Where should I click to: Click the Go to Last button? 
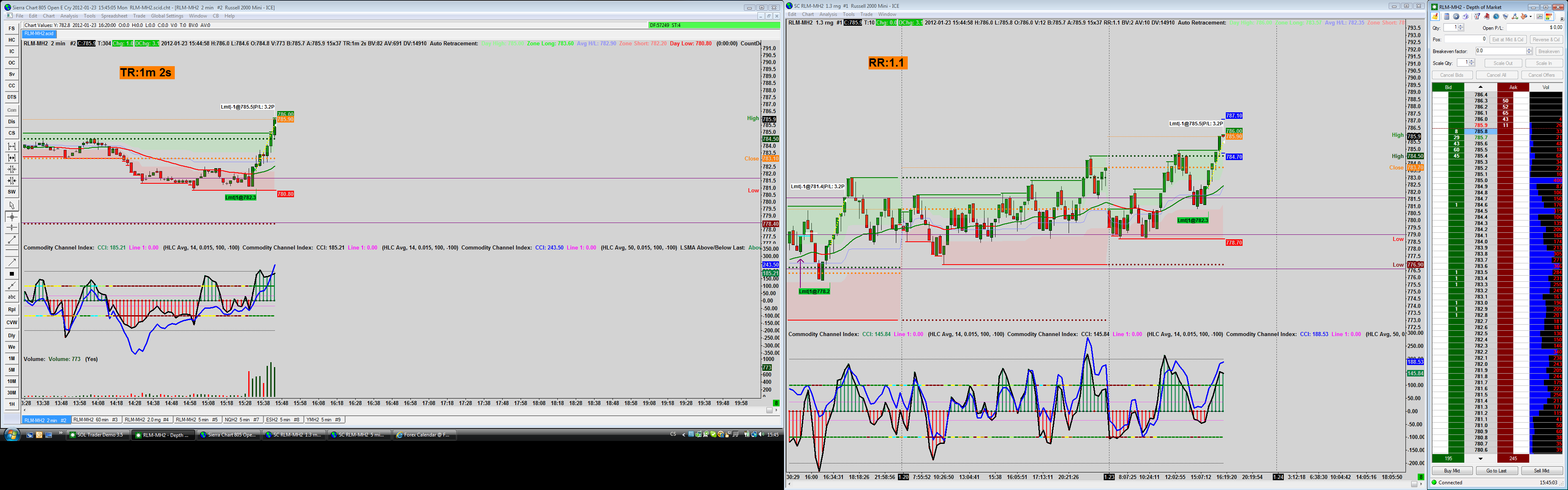click(1496, 470)
